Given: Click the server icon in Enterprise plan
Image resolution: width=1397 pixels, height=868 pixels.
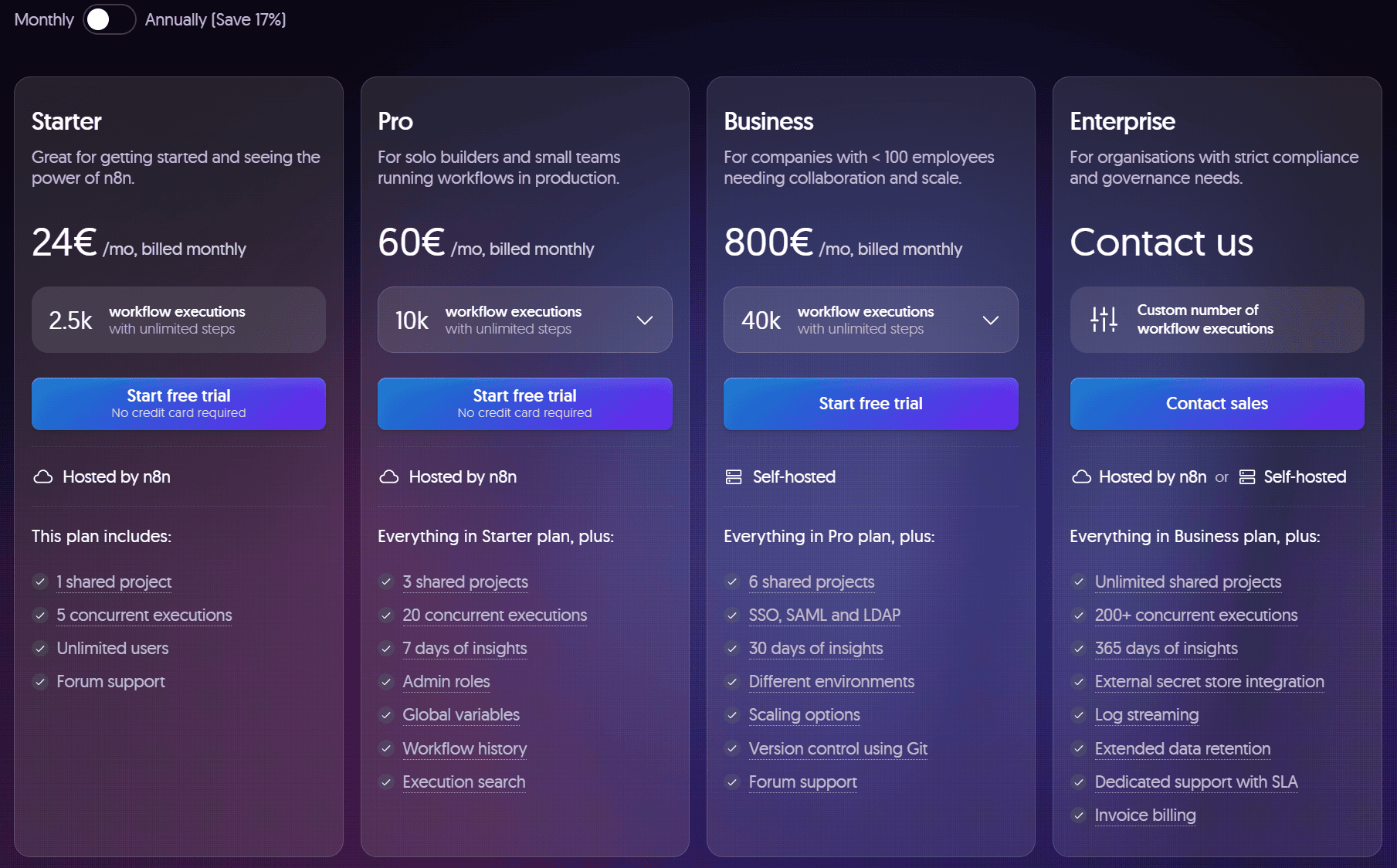Looking at the screenshot, I should (1247, 477).
